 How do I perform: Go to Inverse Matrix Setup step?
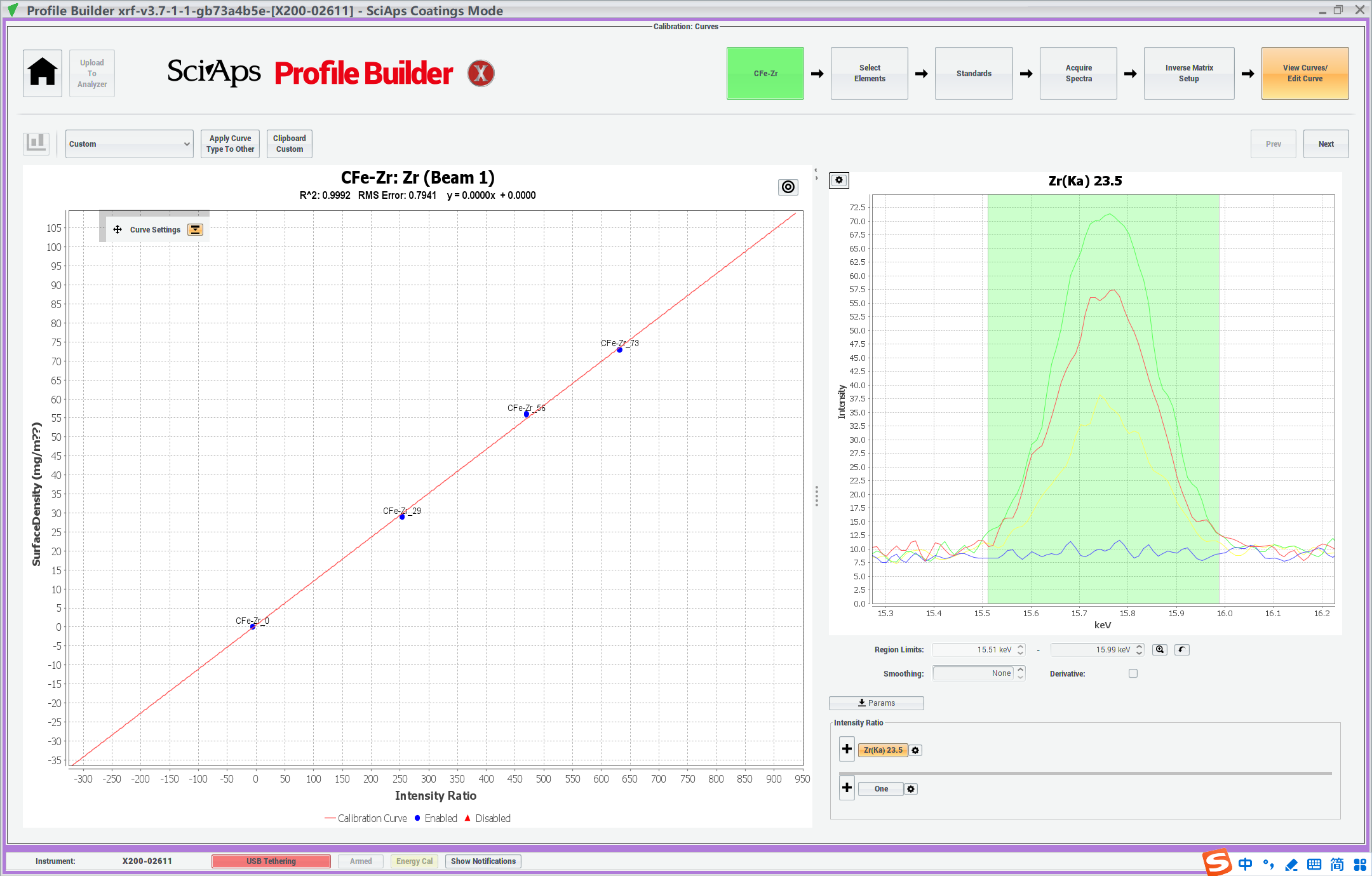1189,73
